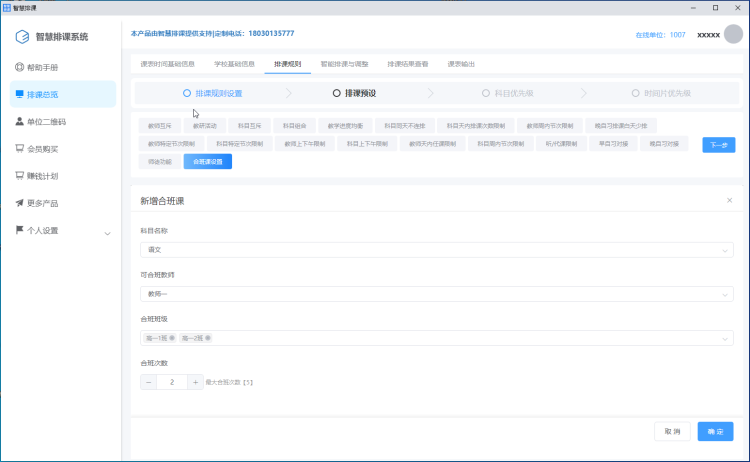
Task: Open the 合班班级 multi-select dropdown
Action: (436, 338)
